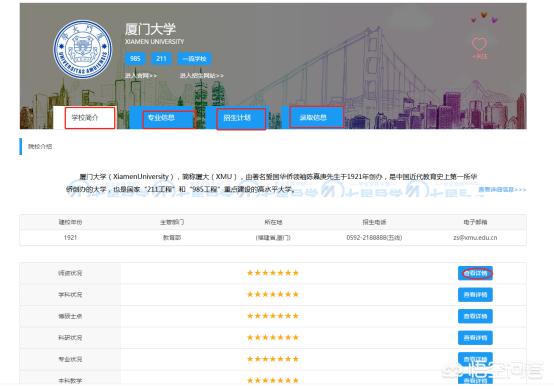Click the heart 关注 follow icon
Image resolution: width=554 pixels, height=389 pixels.
[x=479, y=48]
